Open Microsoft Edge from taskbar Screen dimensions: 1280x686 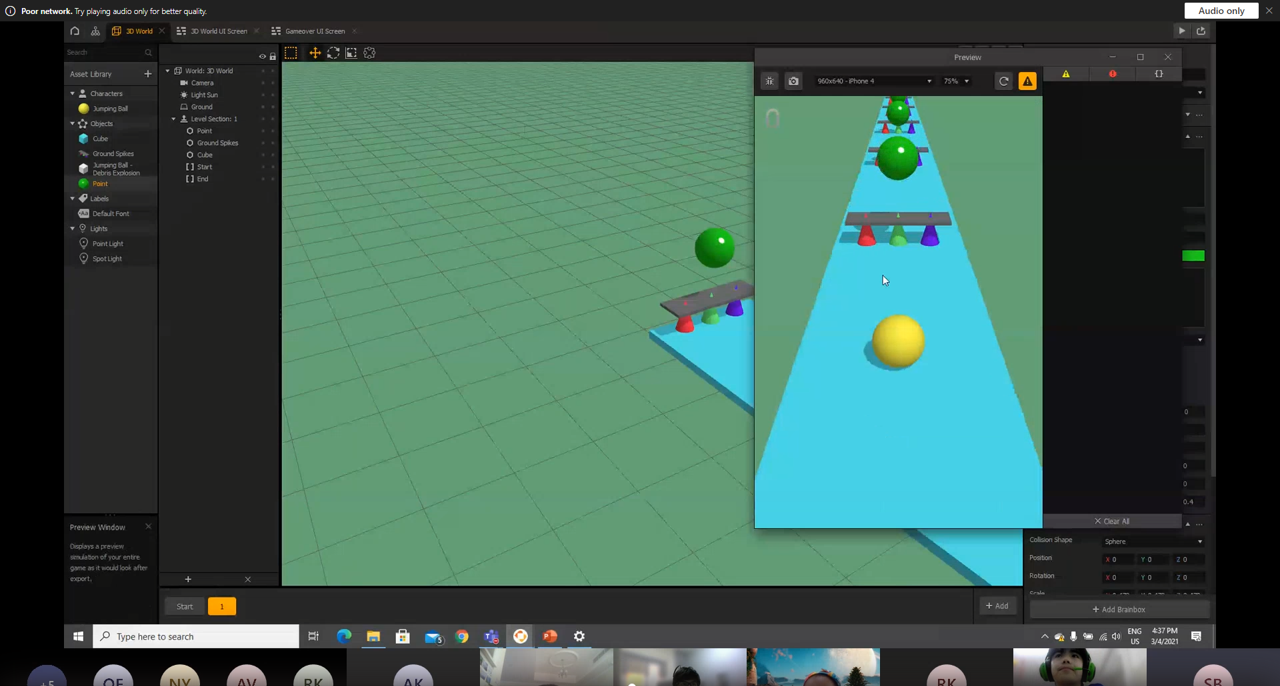344,636
